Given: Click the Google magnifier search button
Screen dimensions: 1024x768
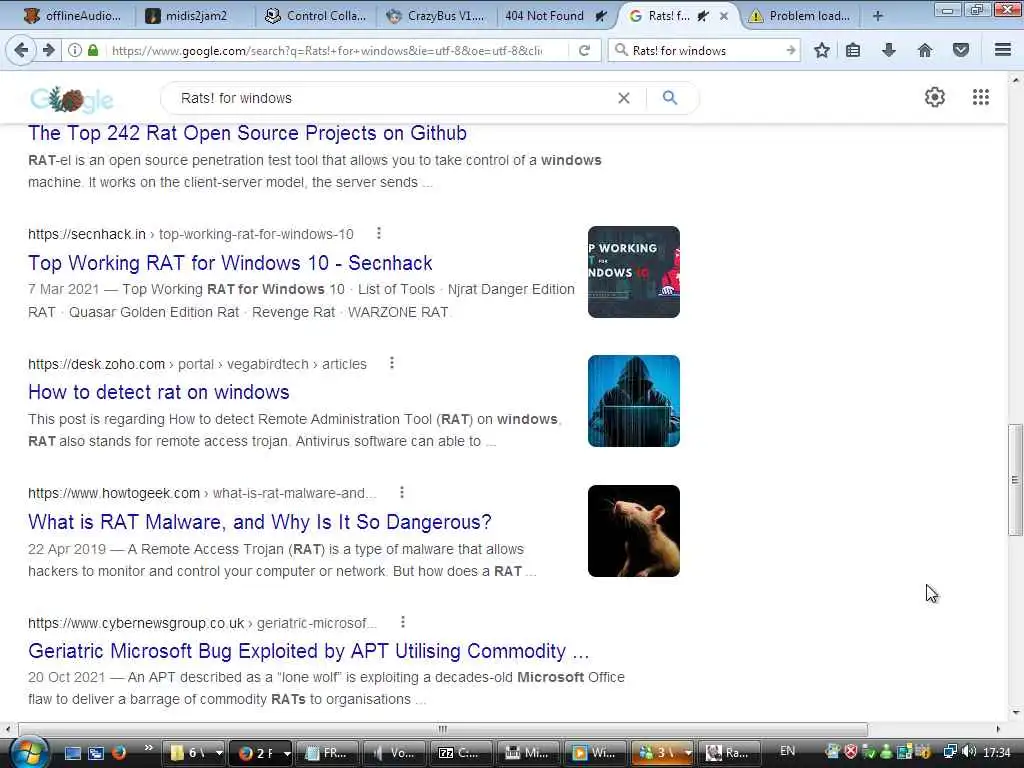Looking at the screenshot, I should (x=669, y=98).
